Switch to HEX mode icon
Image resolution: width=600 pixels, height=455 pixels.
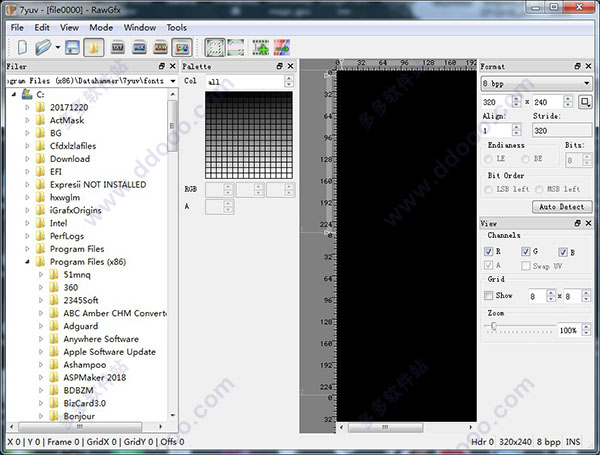[x=139, y=47]
